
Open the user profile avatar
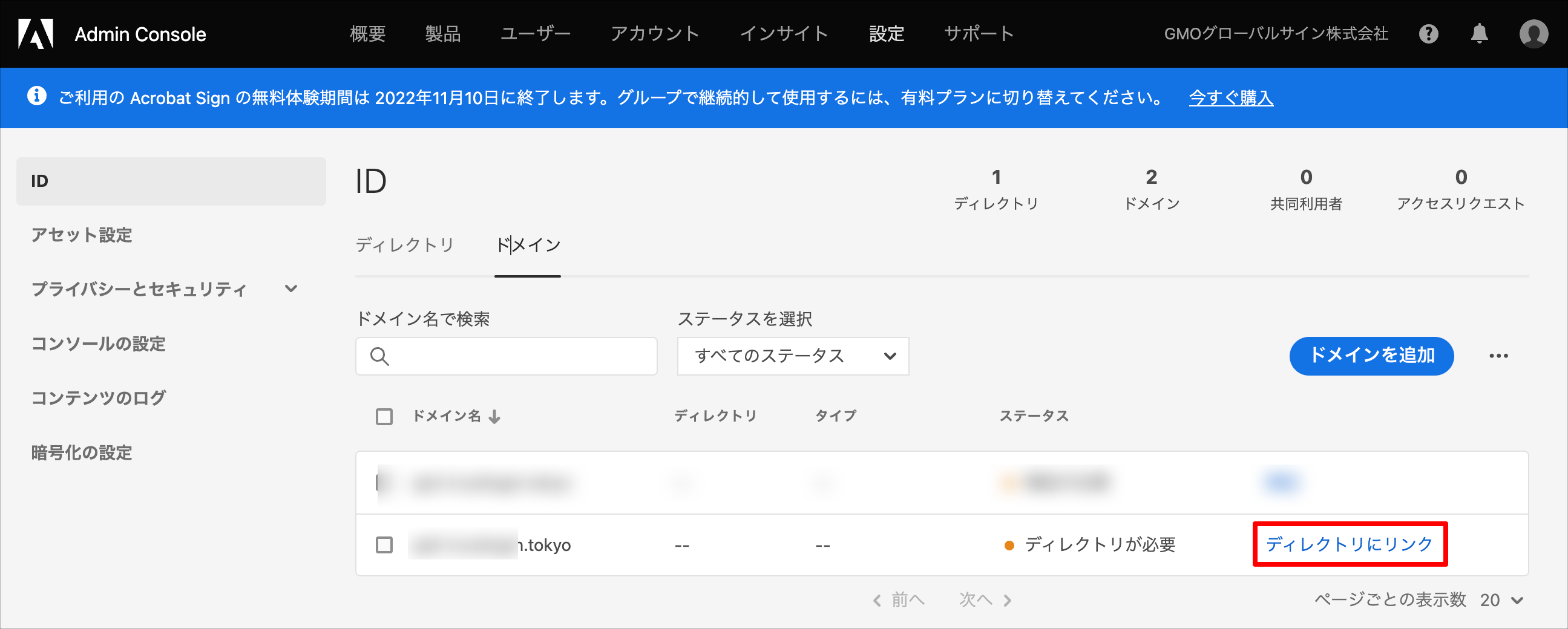coord(1534,34)
